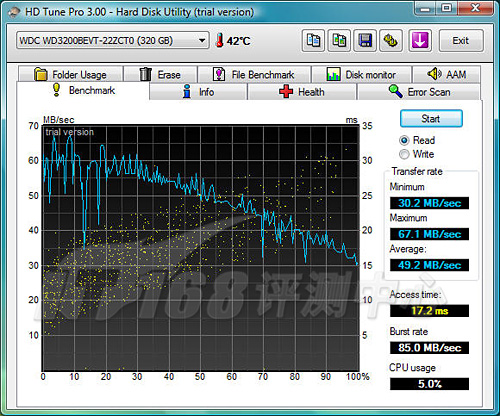The height and width of the screenshot is (416, 500).
Task: Click the Exit button
Action: point(461,41)
